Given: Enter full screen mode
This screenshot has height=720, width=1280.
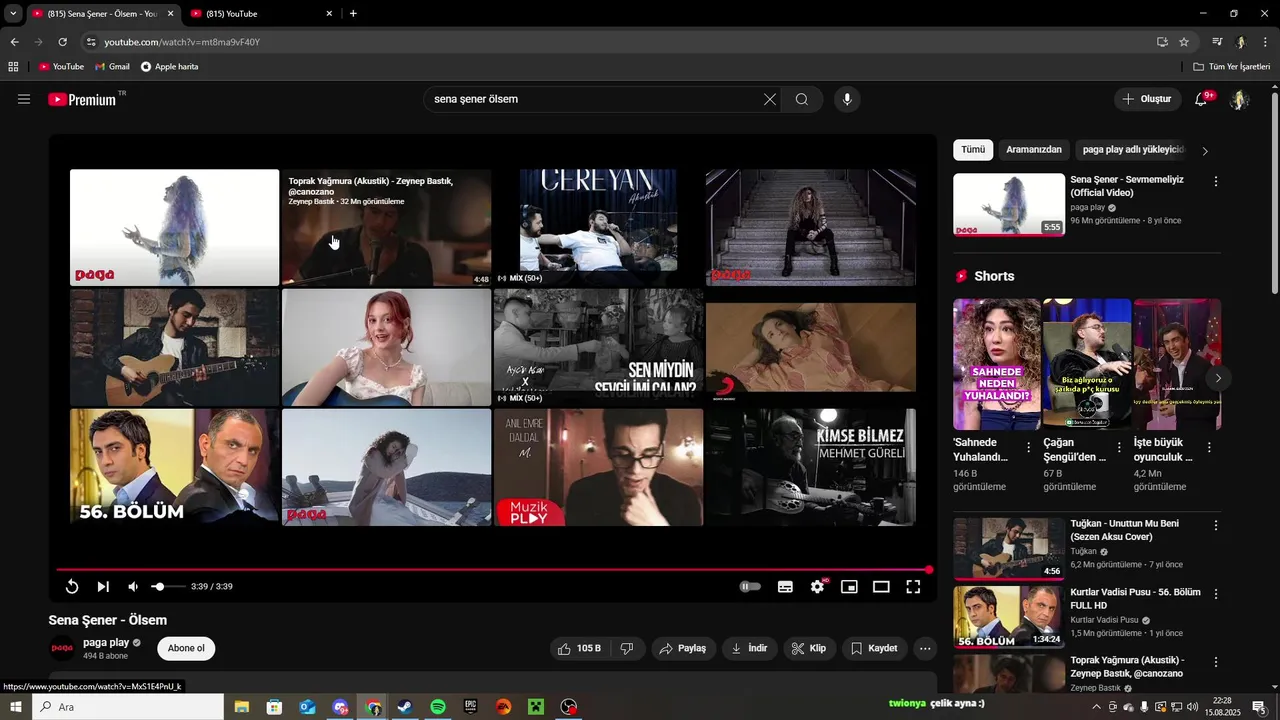Looking at the screenshot, I should click(913, 587).
